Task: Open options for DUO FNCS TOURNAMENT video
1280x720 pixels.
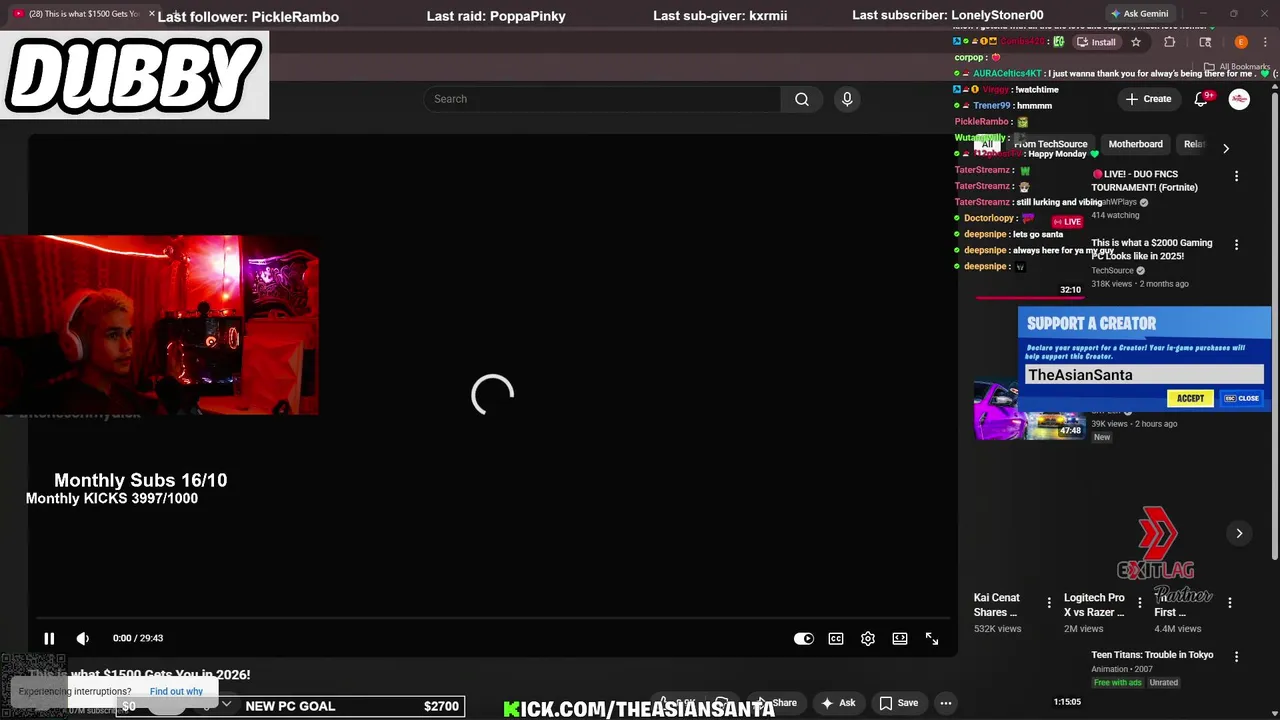Action: click(1236, 176)
